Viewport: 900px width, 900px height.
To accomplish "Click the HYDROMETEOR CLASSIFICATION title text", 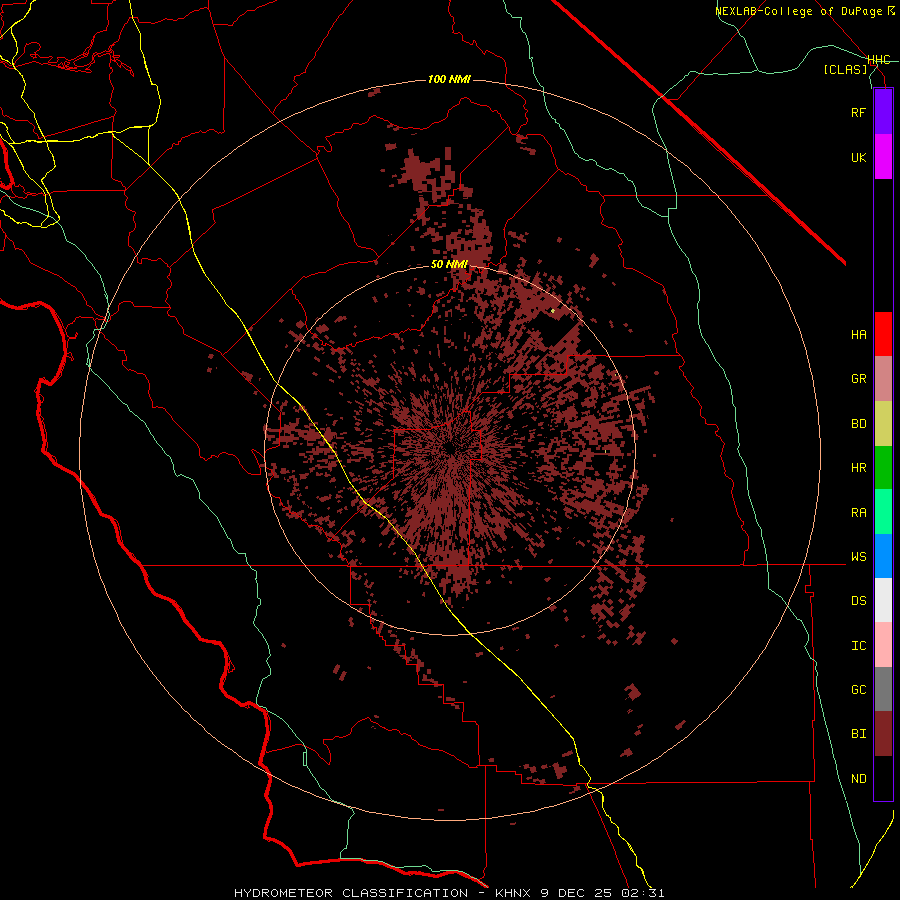I will (351, 893).
